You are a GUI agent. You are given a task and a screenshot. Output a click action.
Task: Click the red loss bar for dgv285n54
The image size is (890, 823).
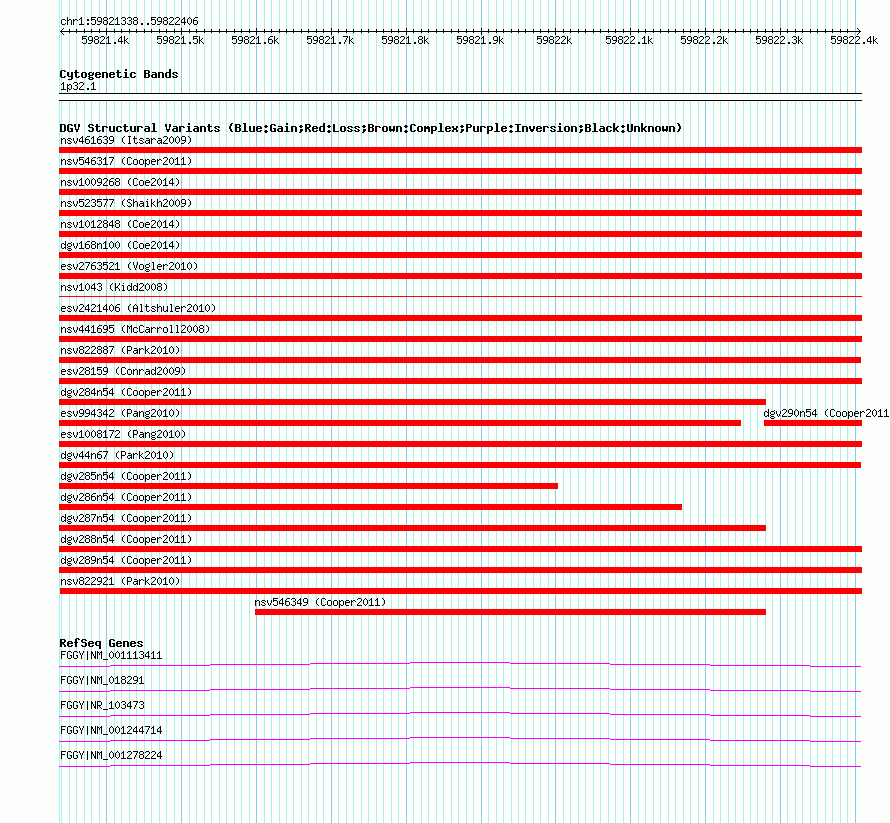[309, 486]
